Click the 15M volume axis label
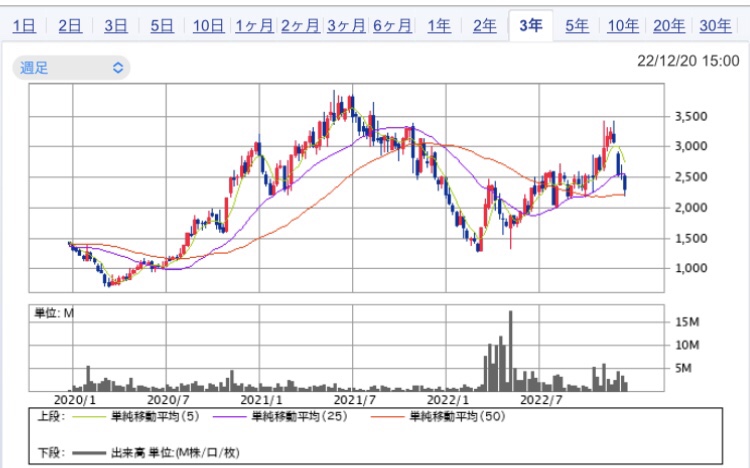 [x=687, y=322]
